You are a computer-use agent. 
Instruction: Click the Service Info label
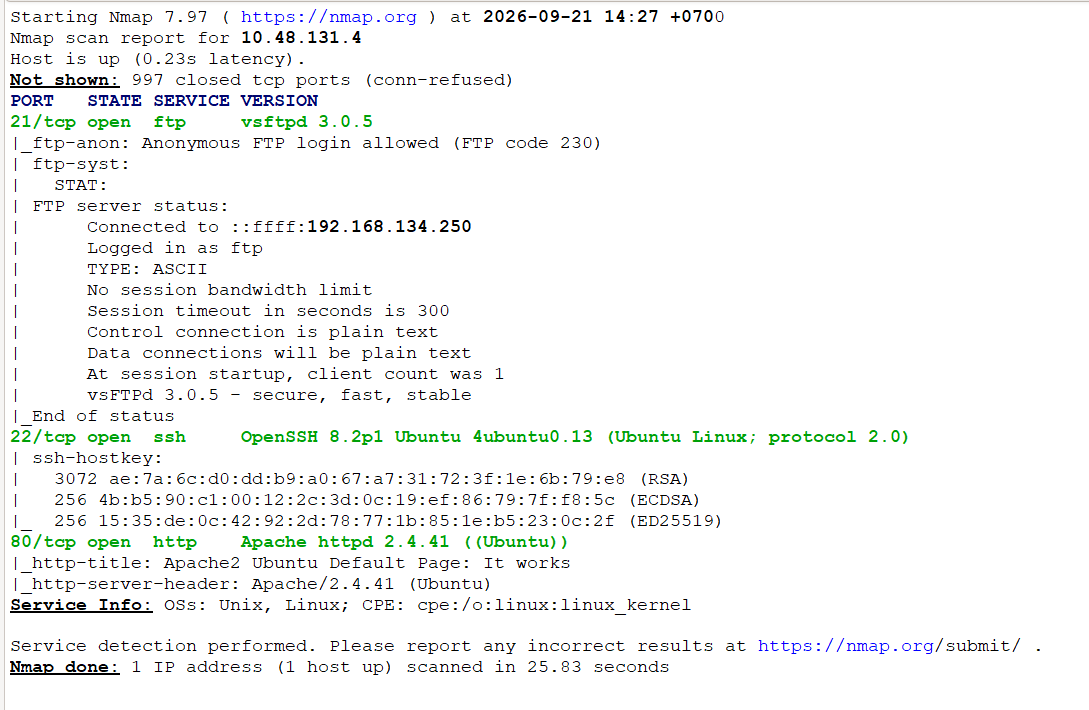(x=81, y=605)
